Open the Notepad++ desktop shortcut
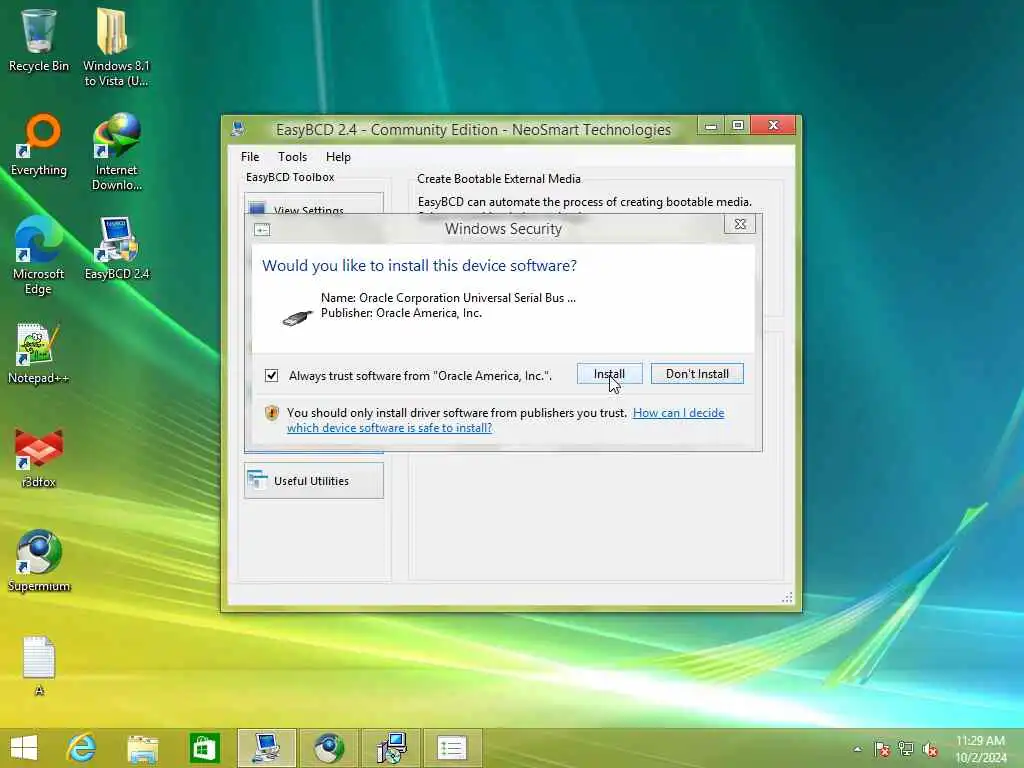This screenshot has height=768, width=1024. (38, 353)
